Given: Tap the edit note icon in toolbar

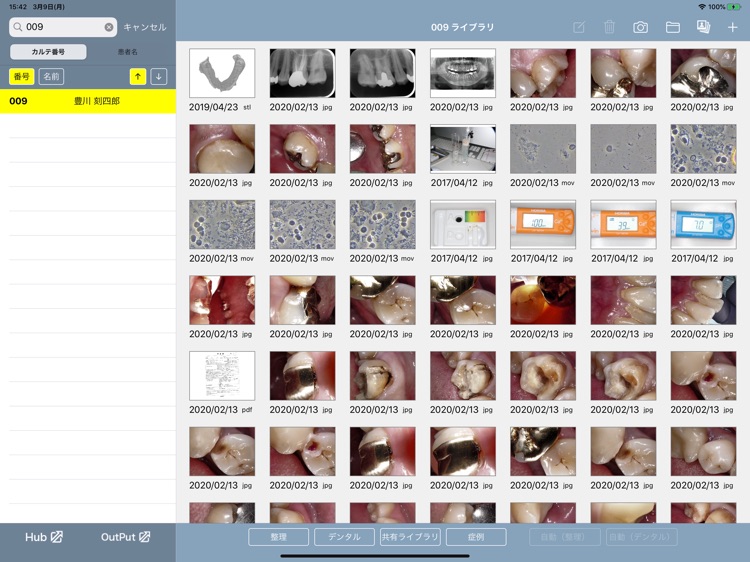Looking at the screenshot, I should [x=579, y=27].
